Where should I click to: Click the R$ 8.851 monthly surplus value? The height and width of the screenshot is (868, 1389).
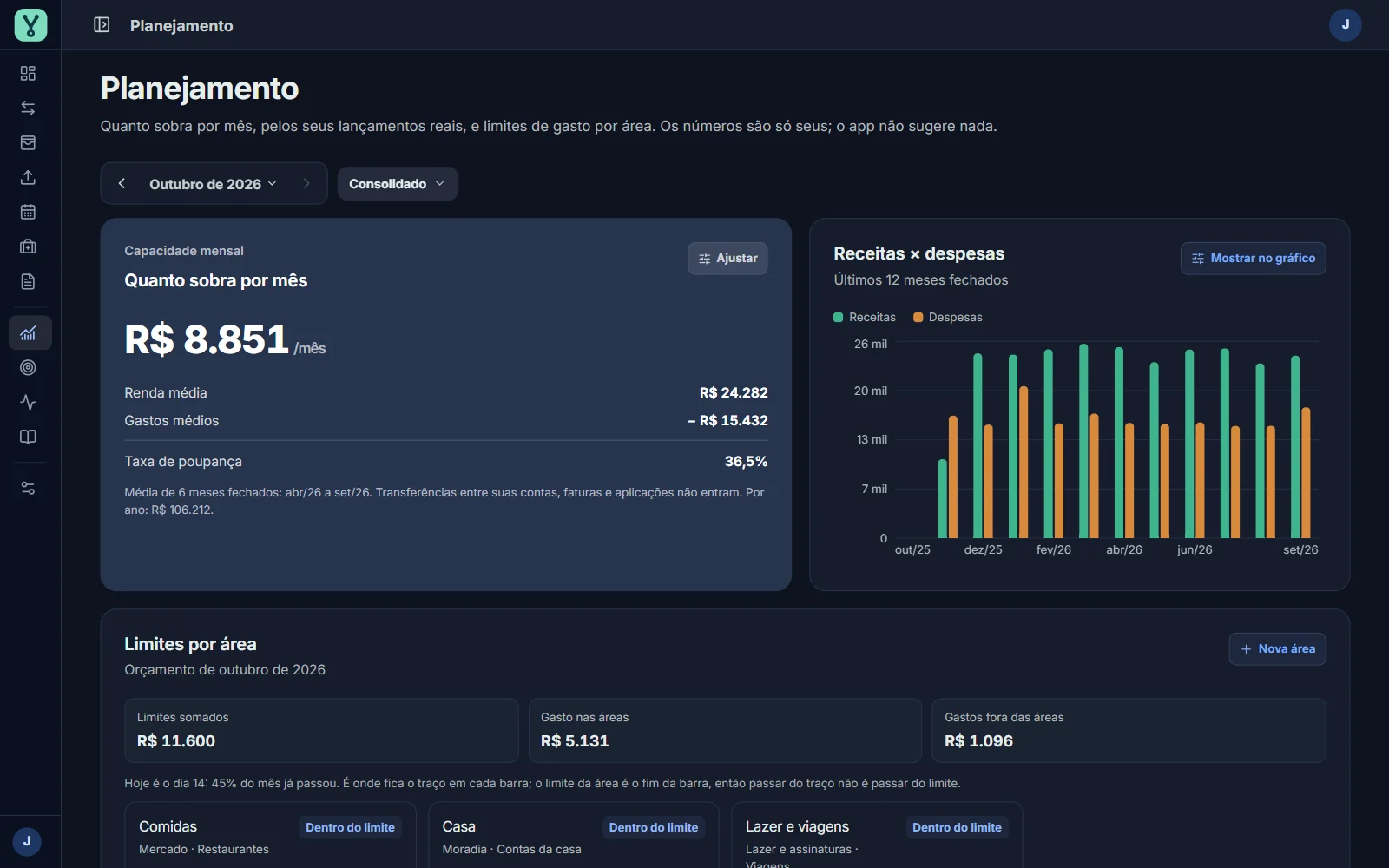207,339
